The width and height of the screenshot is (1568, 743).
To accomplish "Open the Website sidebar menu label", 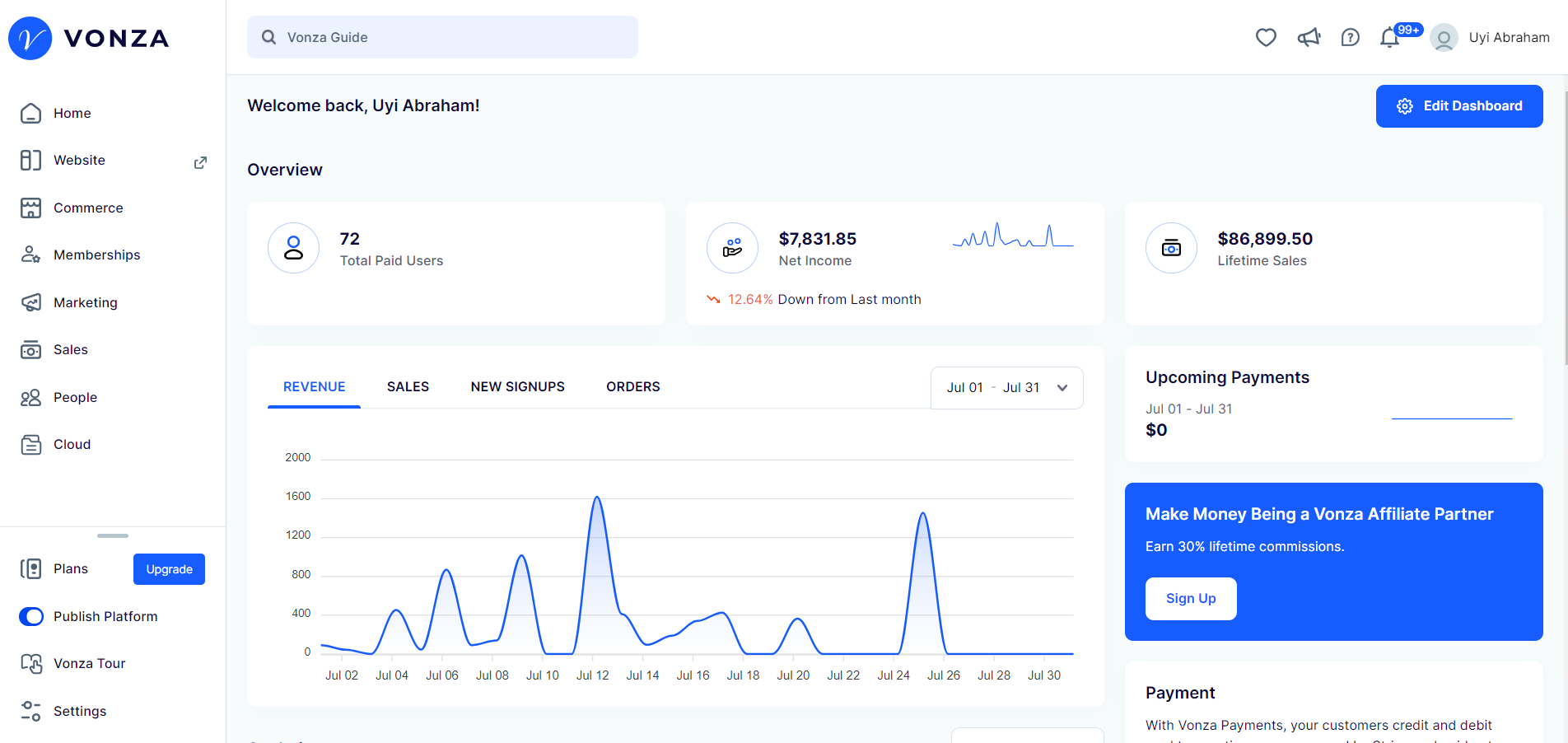I will pos(79,160).
